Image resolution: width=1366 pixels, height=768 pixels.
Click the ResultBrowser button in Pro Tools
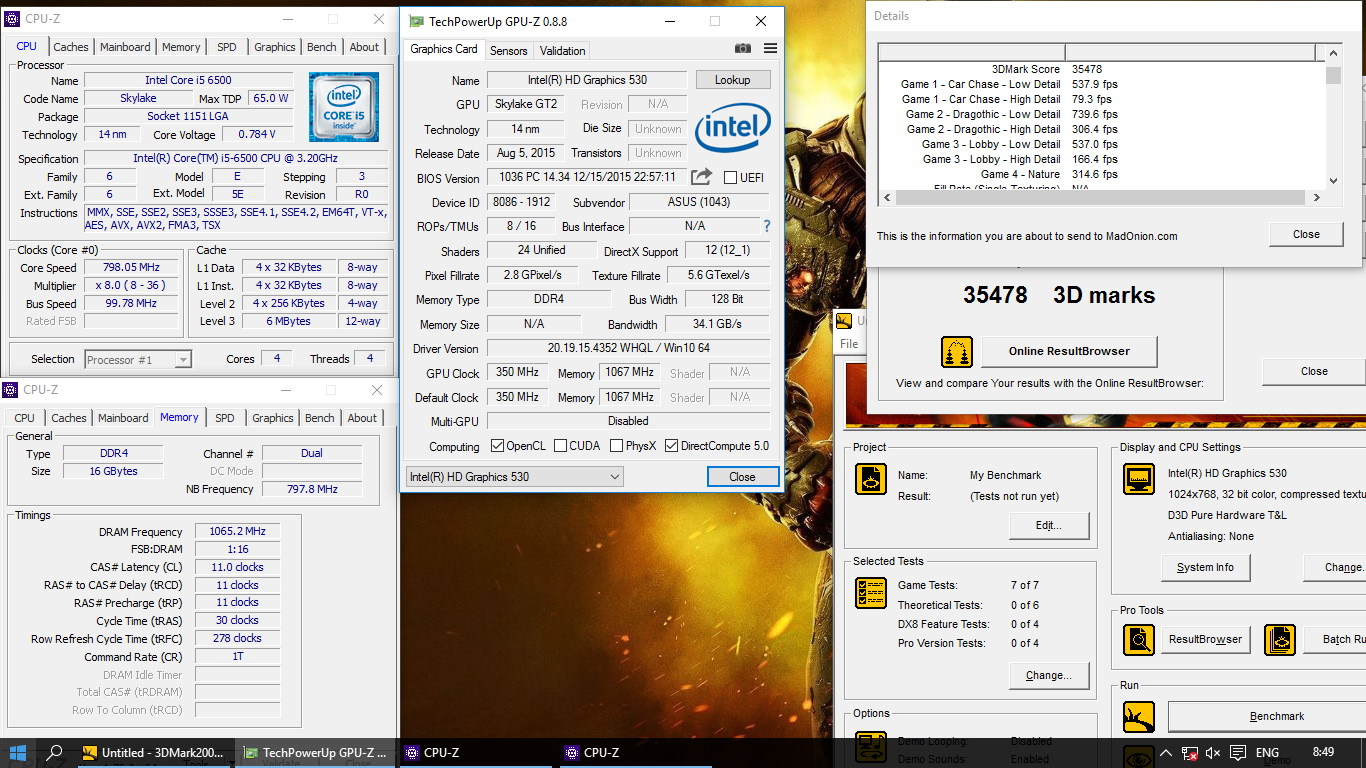point(1205,639)
